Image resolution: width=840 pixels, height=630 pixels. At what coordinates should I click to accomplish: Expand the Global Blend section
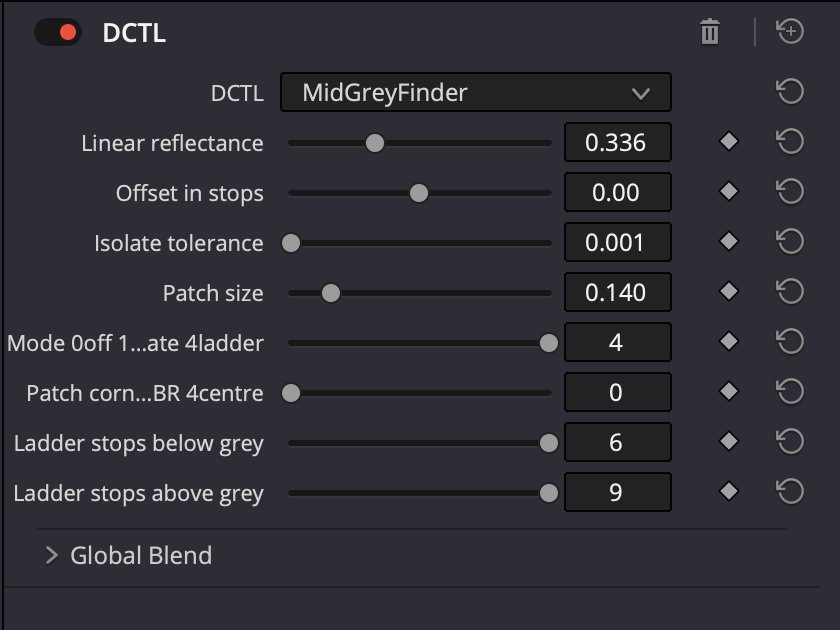[51, 556]
